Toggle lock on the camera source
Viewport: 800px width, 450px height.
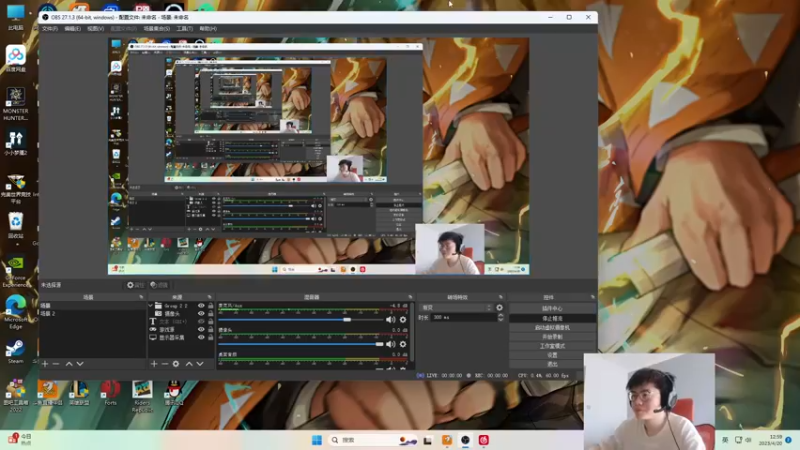210,313
